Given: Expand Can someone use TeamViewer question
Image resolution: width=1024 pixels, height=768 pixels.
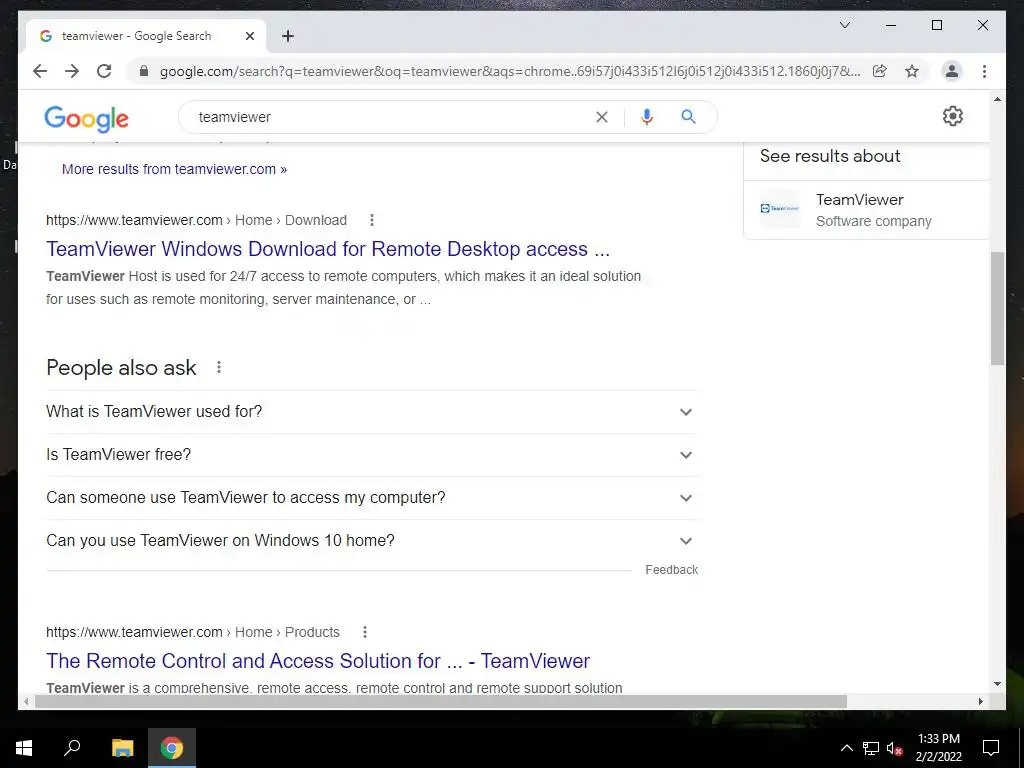Looking at the screenshot, I should tap(372, 498).
